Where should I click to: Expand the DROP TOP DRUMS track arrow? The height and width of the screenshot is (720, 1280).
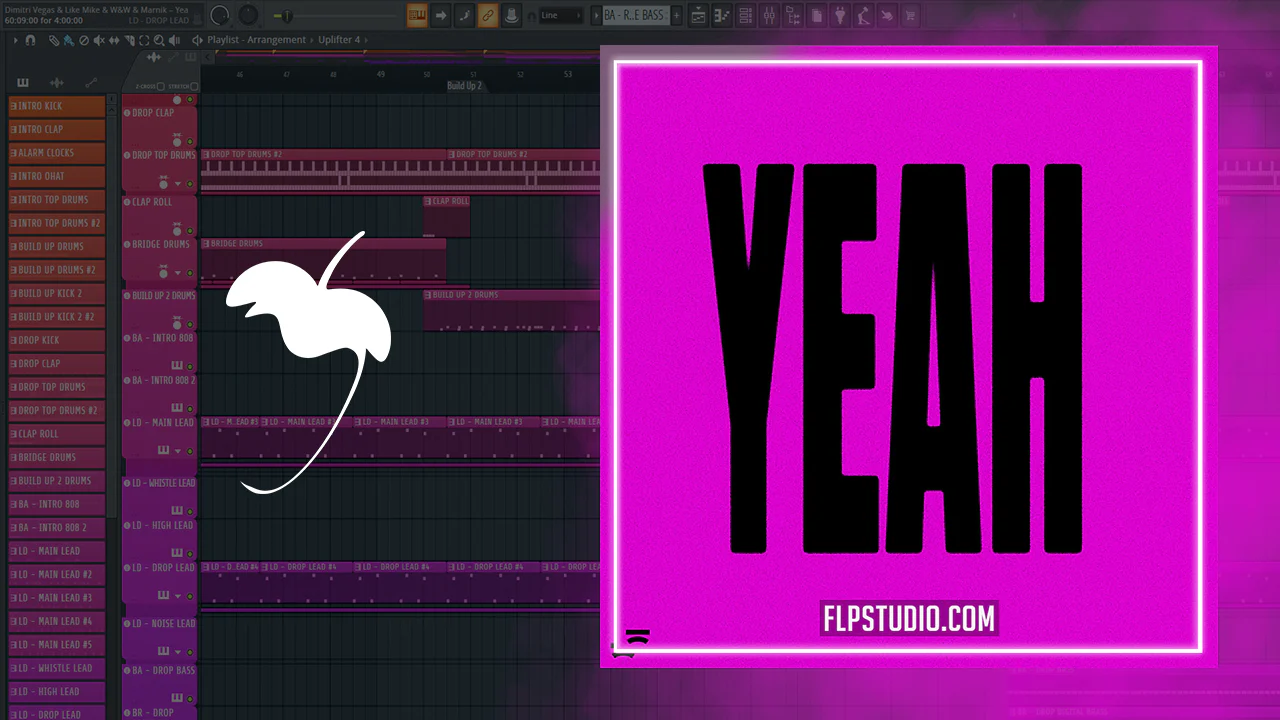coord(178,184)
